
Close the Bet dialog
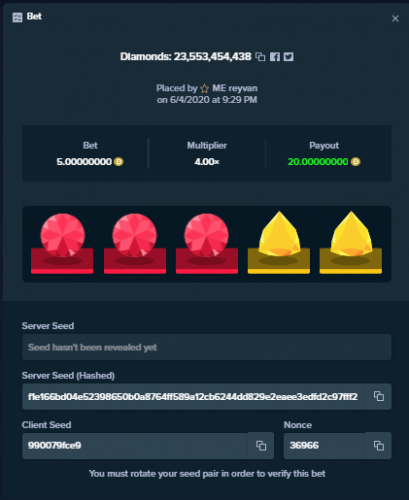coord(395,18)
